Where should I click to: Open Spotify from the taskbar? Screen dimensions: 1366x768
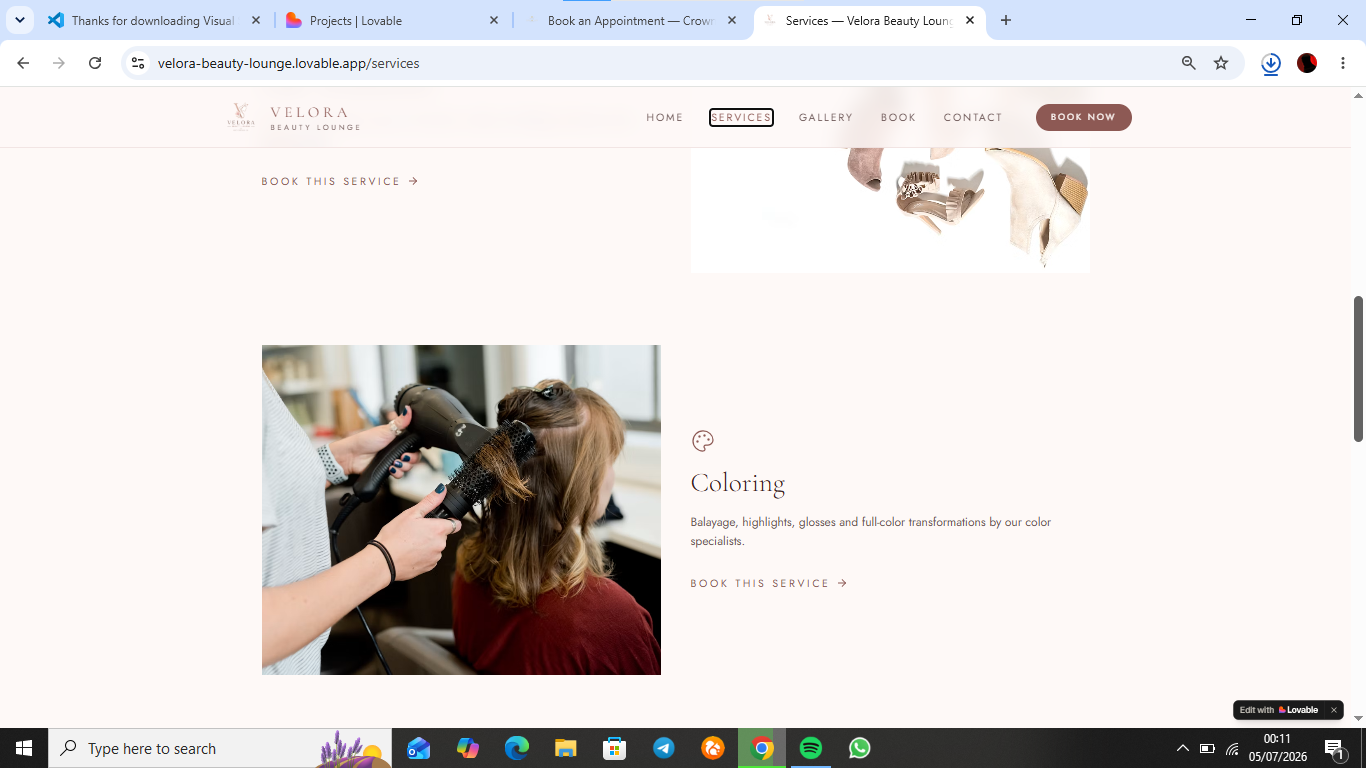click(x=811, y=748)
